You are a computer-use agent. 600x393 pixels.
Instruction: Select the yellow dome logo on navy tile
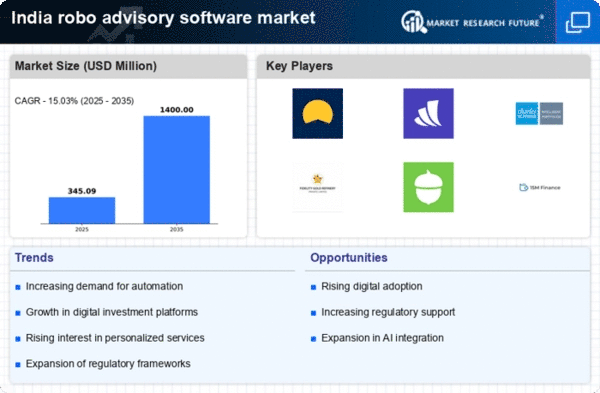[318, 113]
